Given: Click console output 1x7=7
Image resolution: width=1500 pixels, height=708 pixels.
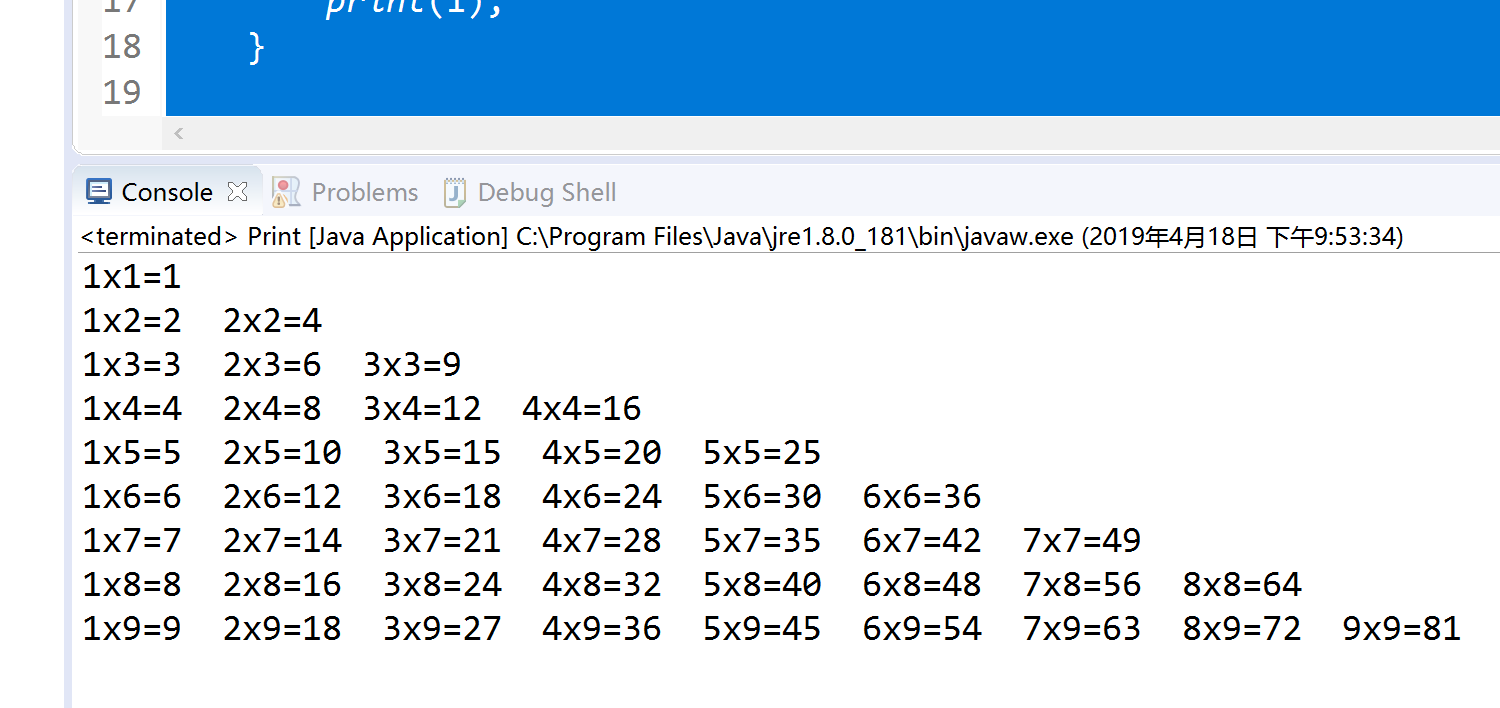Looking at the screenshot, I should (132, 541).
